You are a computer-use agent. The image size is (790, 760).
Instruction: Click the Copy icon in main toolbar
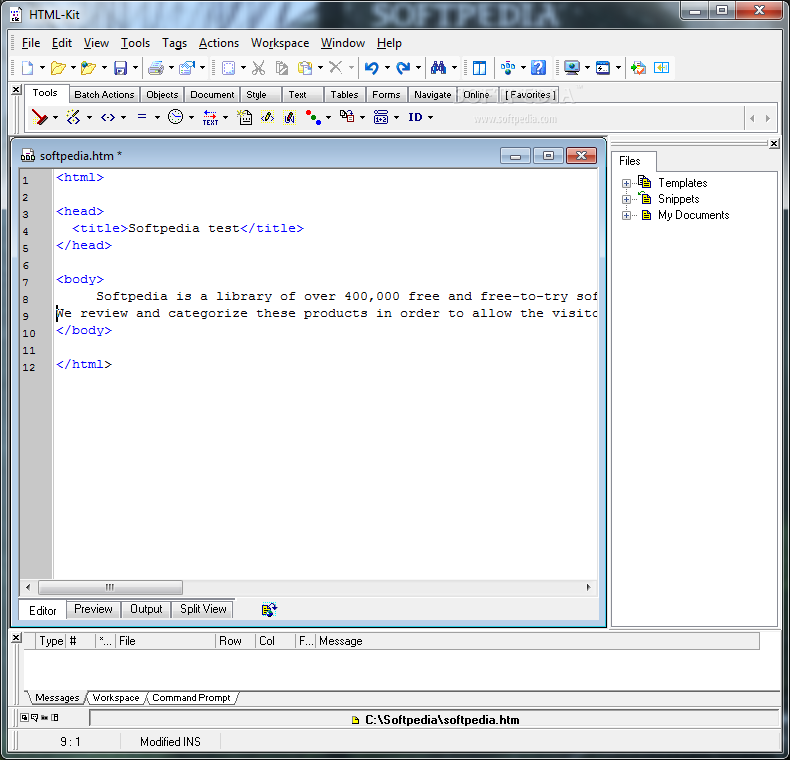pos(282,68)
